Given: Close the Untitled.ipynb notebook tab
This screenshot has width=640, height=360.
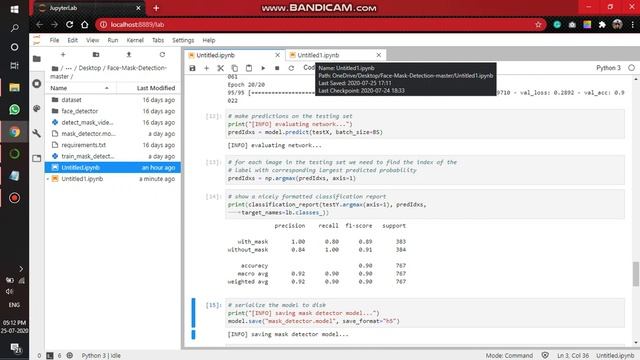Looking at the screenshot, I should (x=278, y=55).
